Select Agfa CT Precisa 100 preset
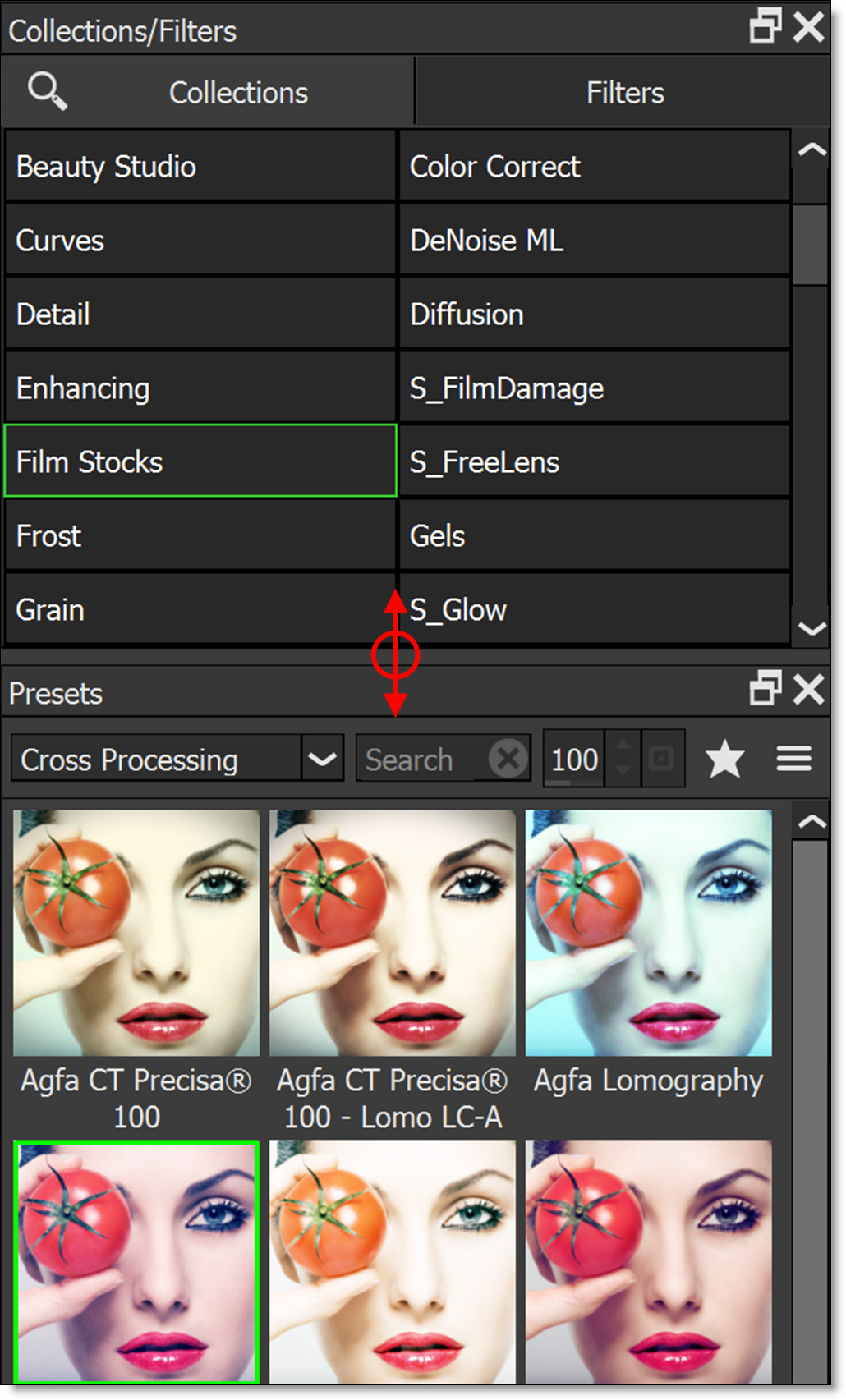The width and height of the screenshot is (846, 1400). click(x=136, y=933)
